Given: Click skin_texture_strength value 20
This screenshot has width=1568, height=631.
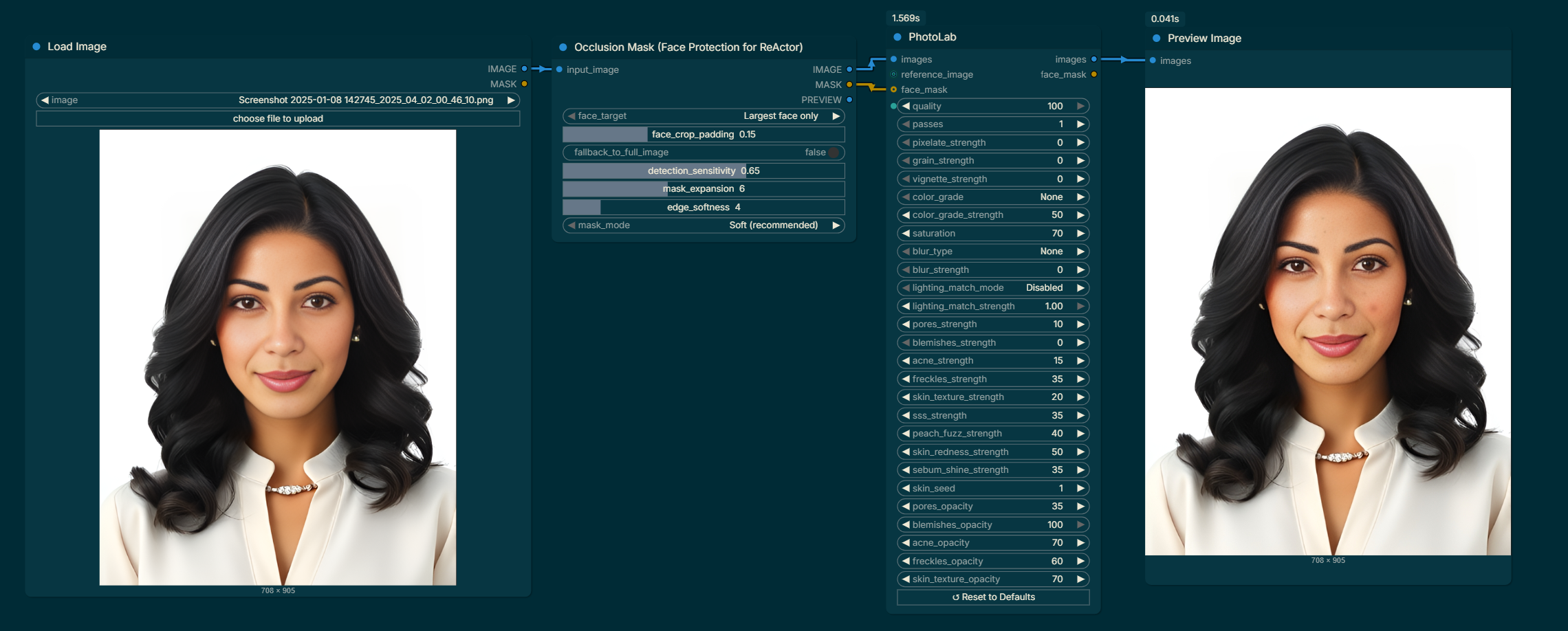Looking at the screenshot, I should tap(1057, 397).
